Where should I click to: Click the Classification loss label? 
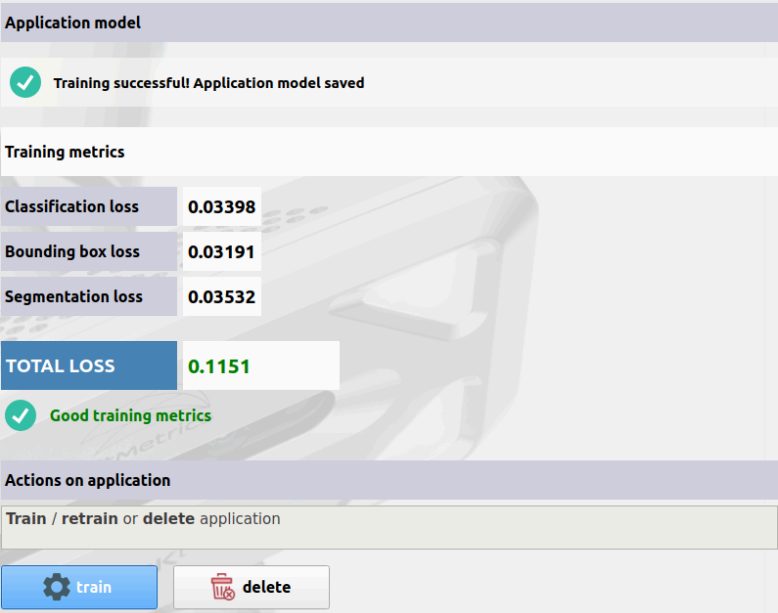[x=89, y=206]
